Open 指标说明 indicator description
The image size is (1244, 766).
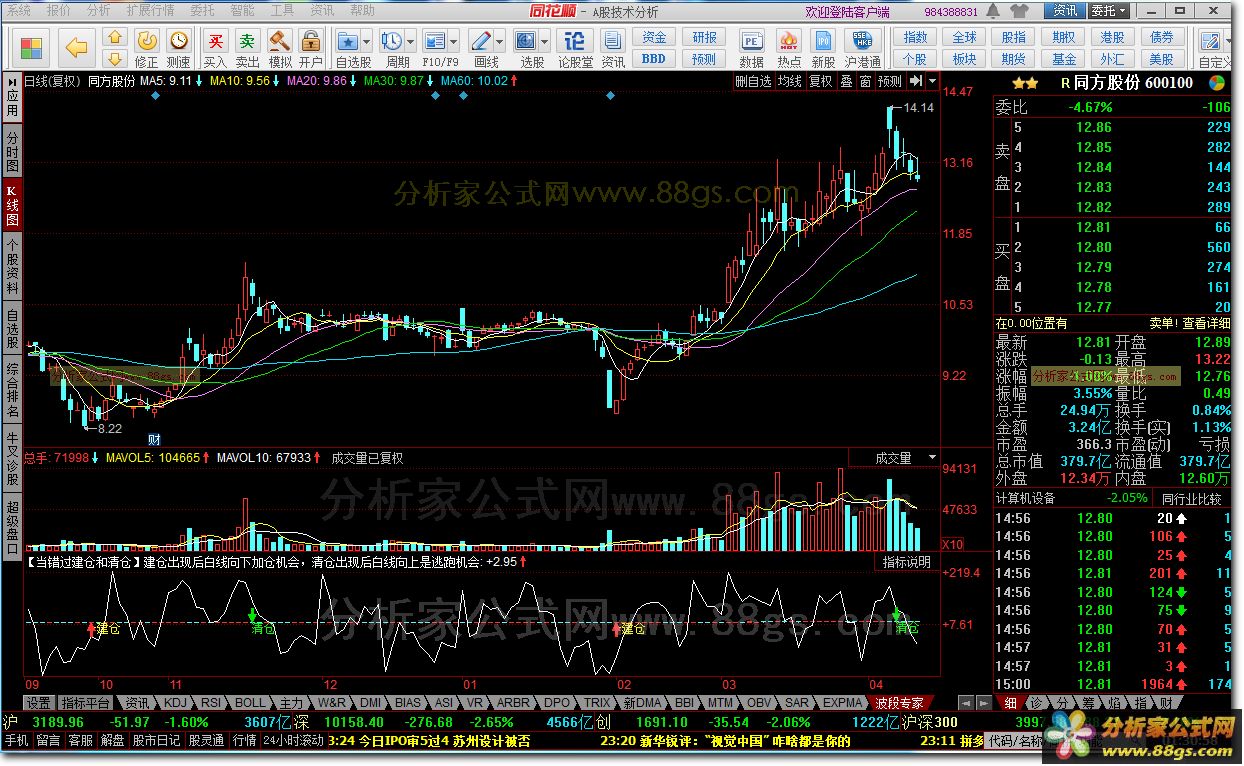click(x=908, y=562)
